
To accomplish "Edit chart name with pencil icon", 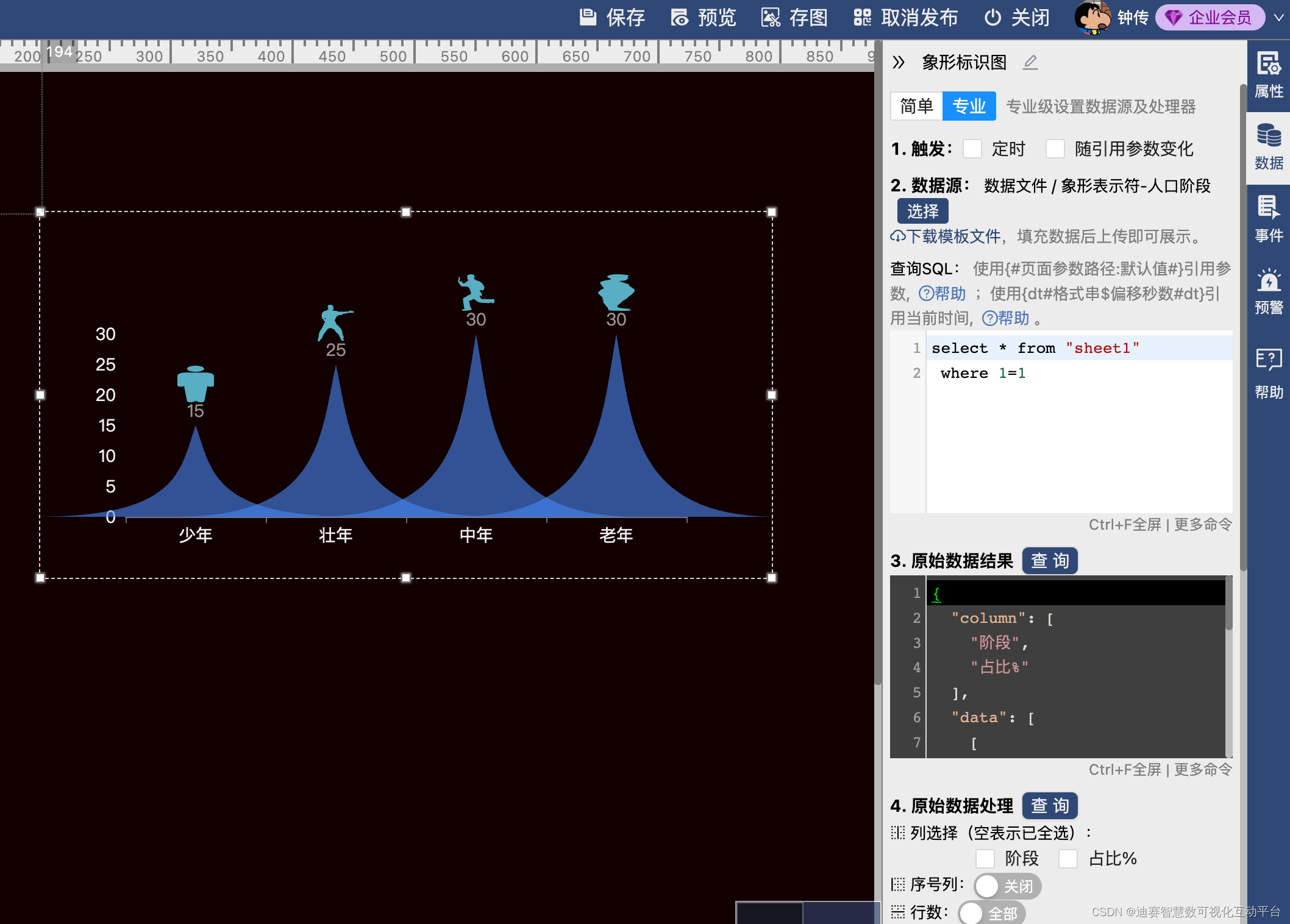I will [x=1030, y=62].
